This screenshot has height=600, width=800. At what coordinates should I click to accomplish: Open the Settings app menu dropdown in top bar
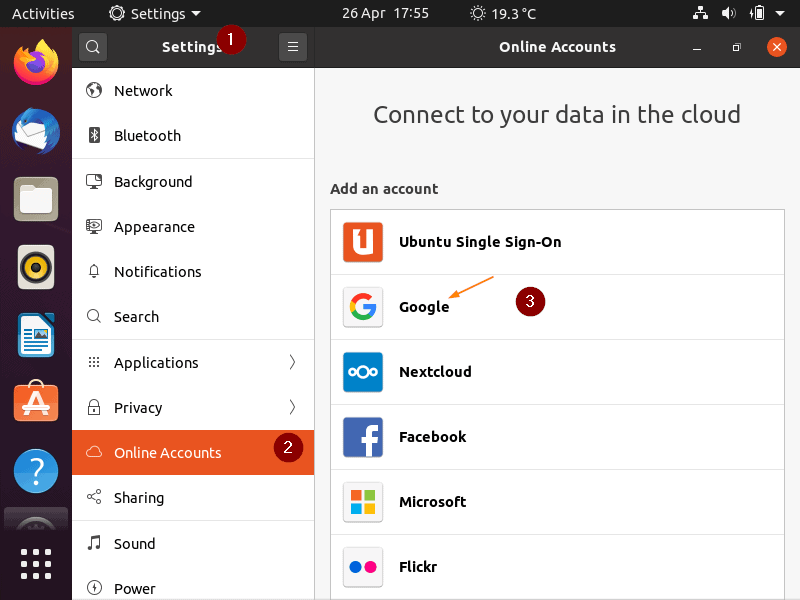(x=155, y=13)
